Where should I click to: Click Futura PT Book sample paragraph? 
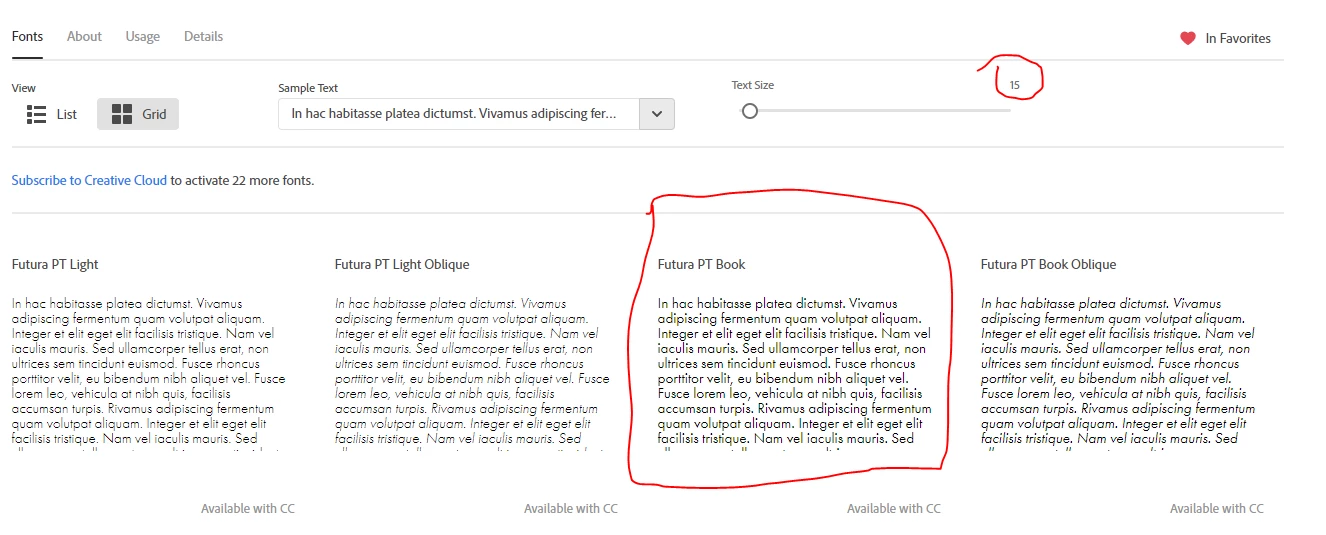point(795,373)
